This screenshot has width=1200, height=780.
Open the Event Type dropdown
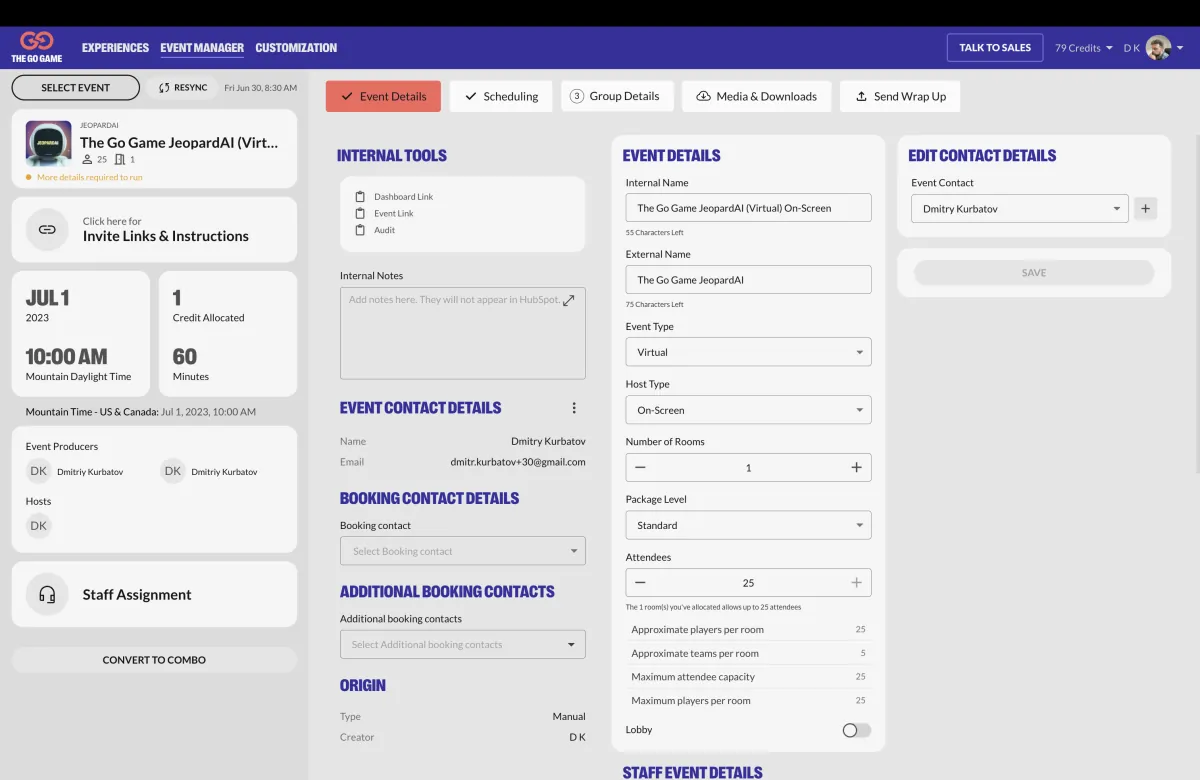[748, 352]
